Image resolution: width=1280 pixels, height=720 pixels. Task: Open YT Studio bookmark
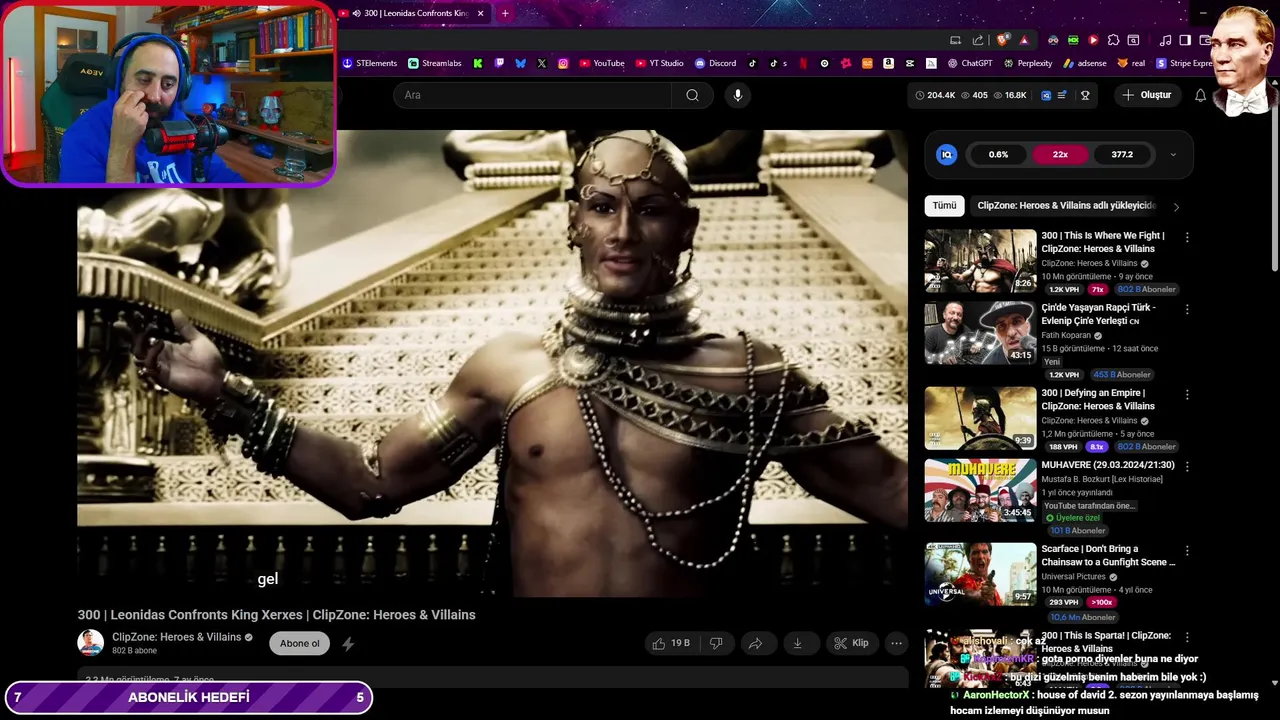click(x=659, y=63)
